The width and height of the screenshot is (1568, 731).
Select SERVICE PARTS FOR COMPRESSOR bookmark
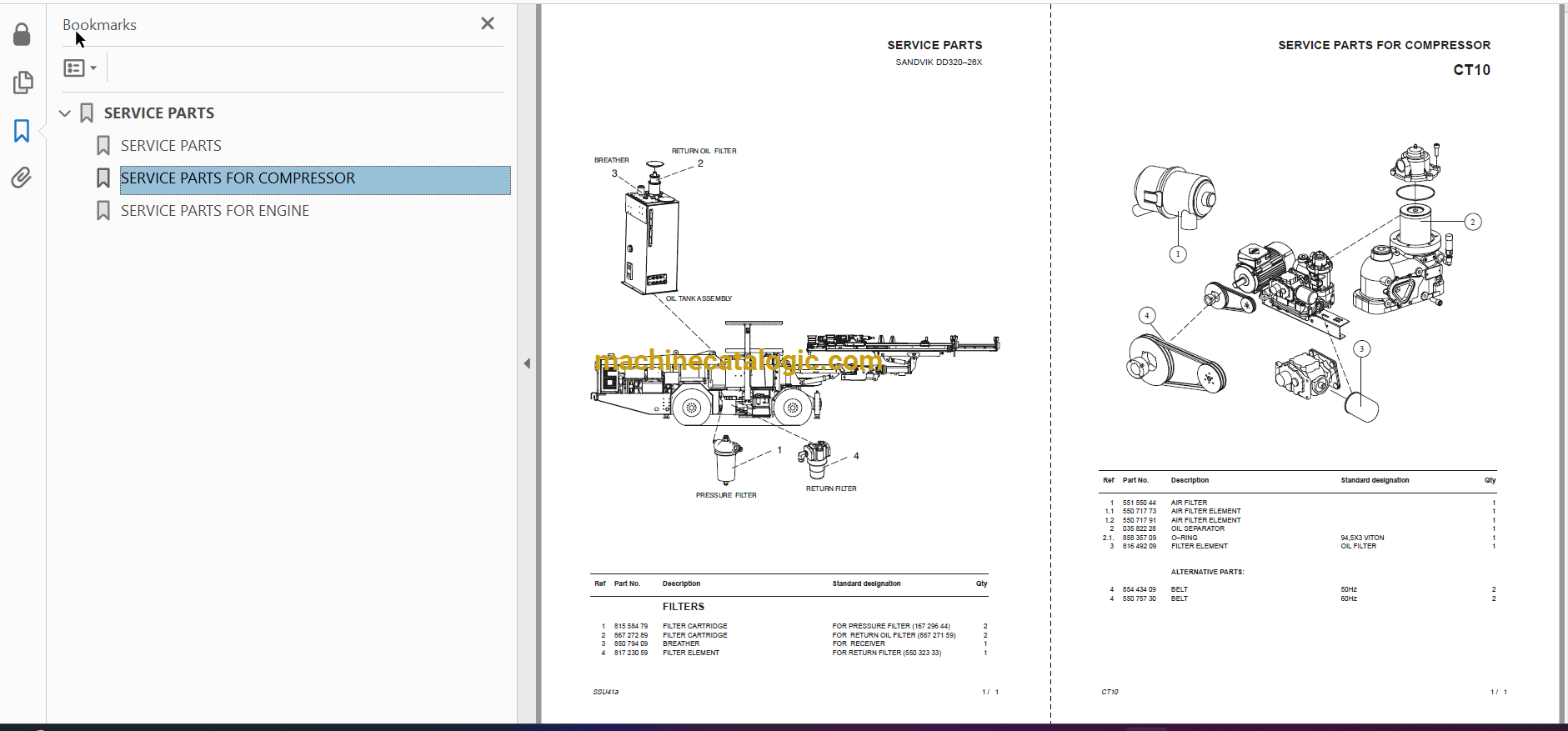click(x=315, y=178)
